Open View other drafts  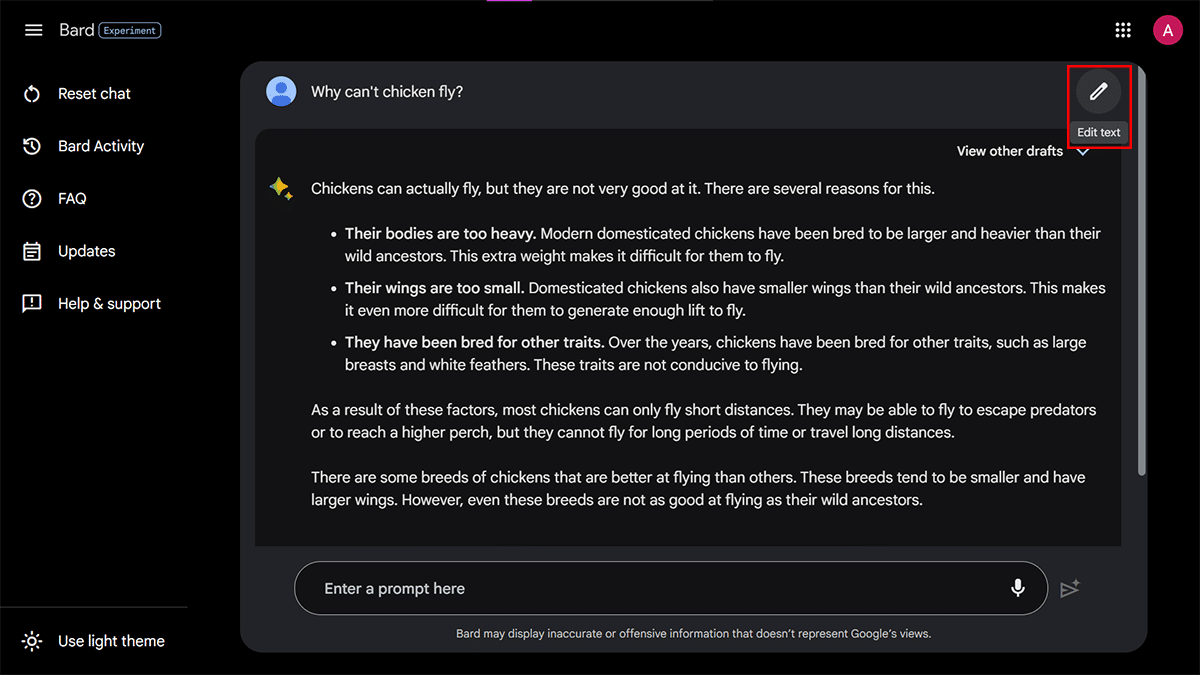[1009, 151]
